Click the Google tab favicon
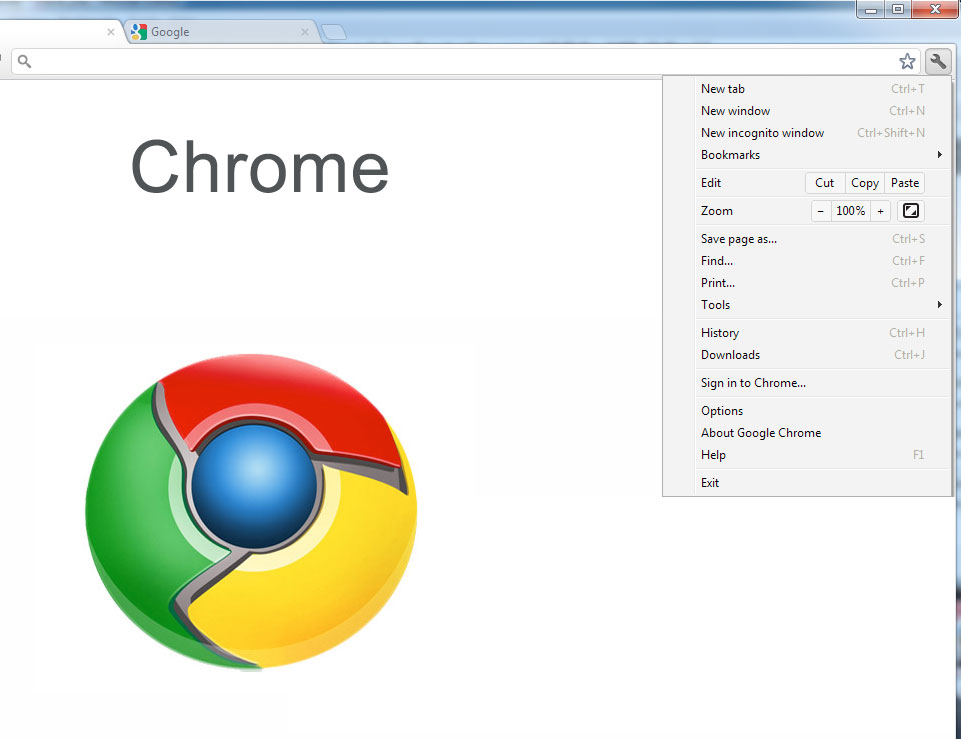 (139, 32)
